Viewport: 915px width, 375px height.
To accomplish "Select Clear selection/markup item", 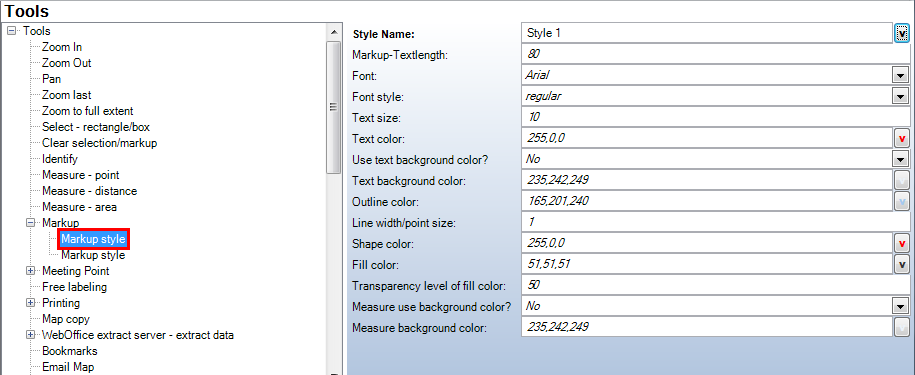I will click(100, 143).
